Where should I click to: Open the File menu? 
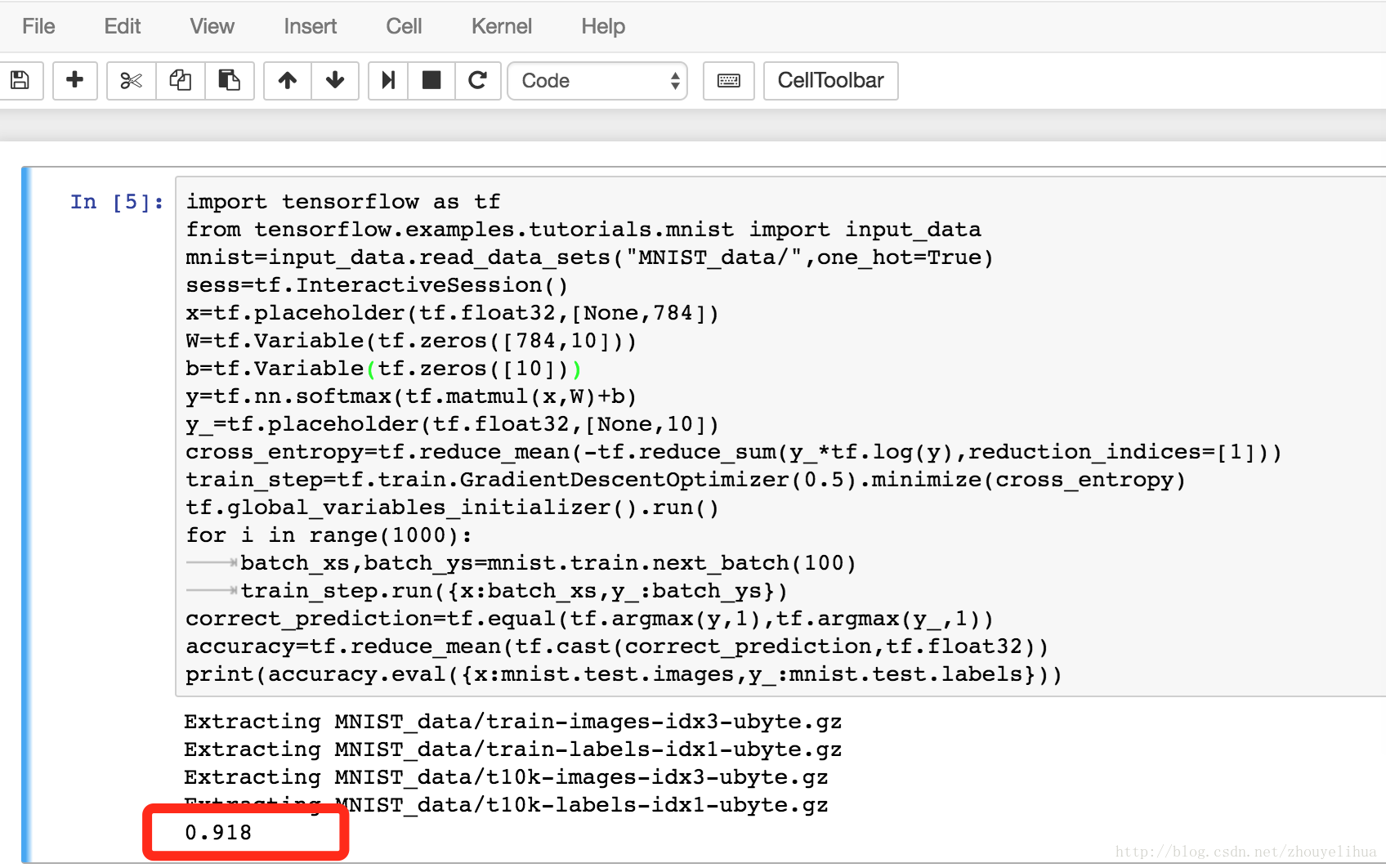pos(38,26)
